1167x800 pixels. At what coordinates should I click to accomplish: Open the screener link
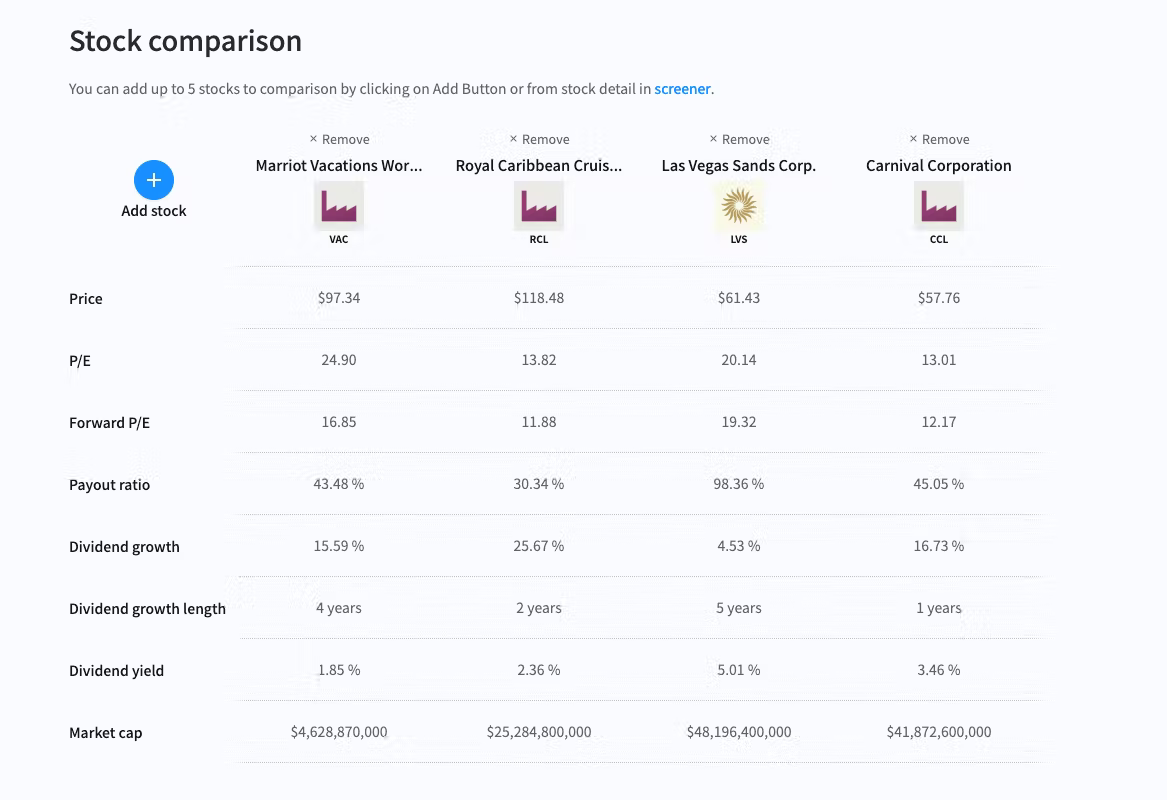point(682,89)
